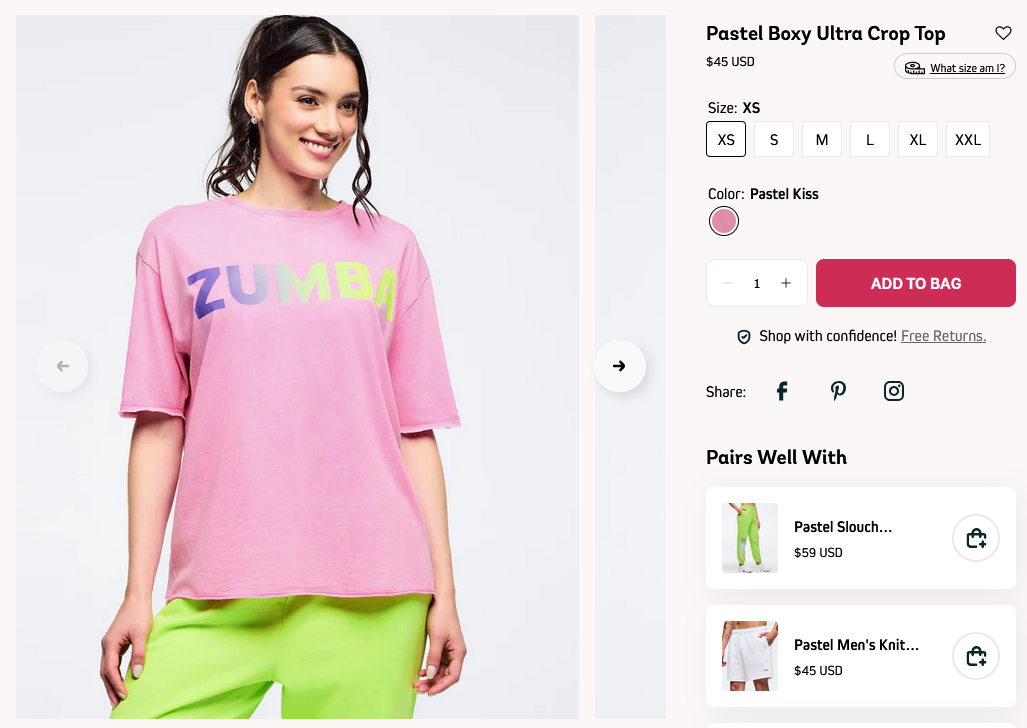The width and height of the screenshot is (1027, 728).
Task: Share on Facebook icon
Action: [782, 391]
